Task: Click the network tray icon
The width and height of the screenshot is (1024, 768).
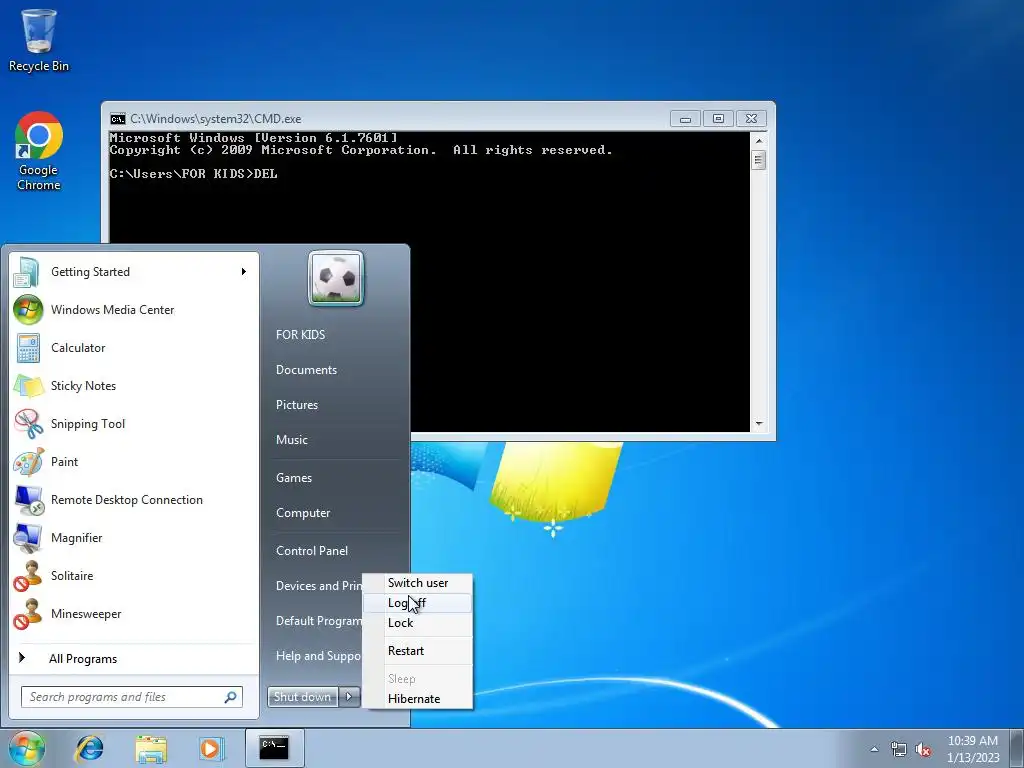Action: 899,749
